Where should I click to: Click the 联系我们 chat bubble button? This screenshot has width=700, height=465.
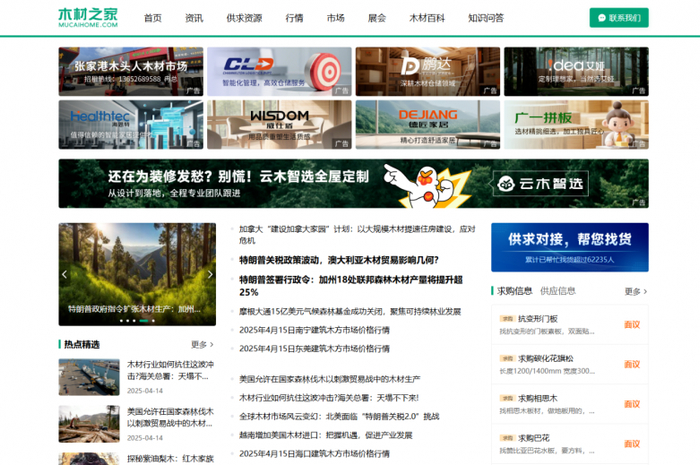(619, 18)
